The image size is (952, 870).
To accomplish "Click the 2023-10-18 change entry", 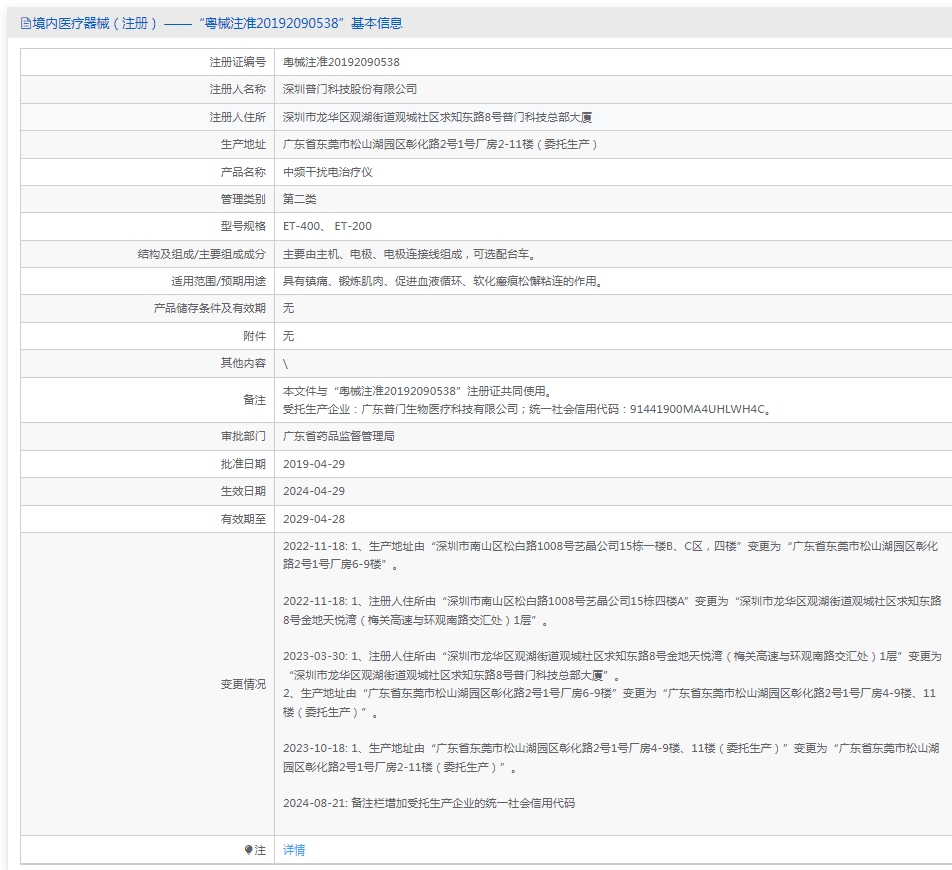I will 611,758.
